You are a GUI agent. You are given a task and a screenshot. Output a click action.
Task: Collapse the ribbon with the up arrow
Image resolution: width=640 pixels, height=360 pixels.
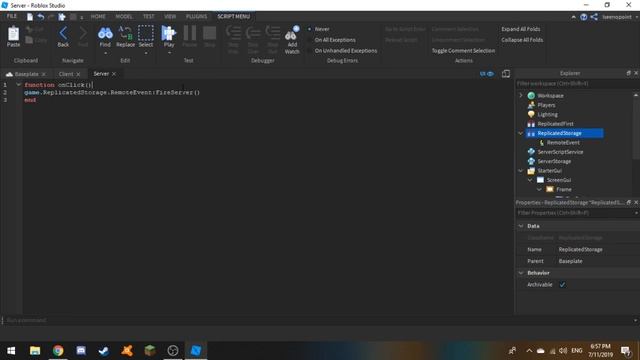pos(573,17)
